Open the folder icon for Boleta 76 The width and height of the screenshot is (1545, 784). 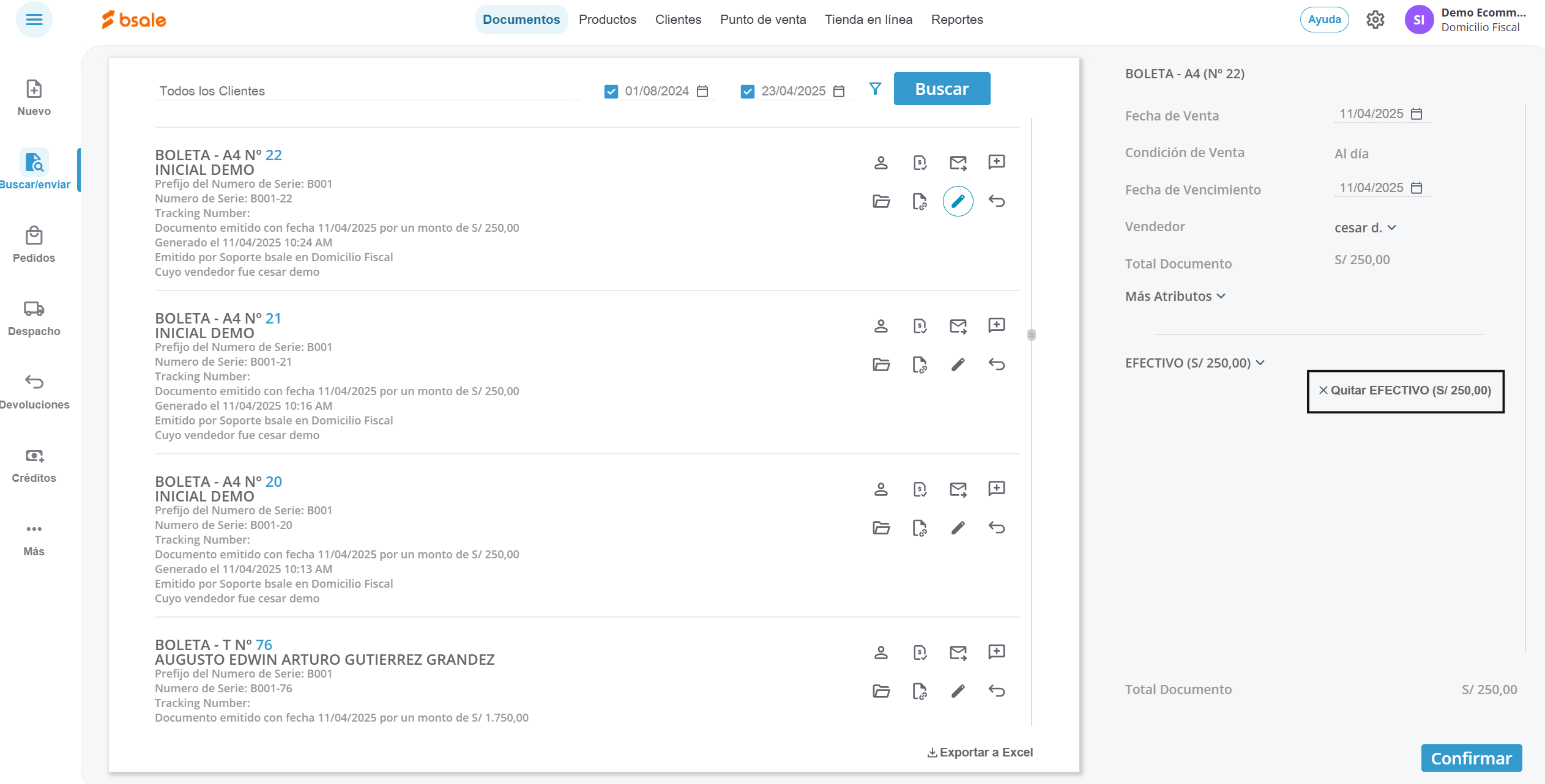point(881,691)
